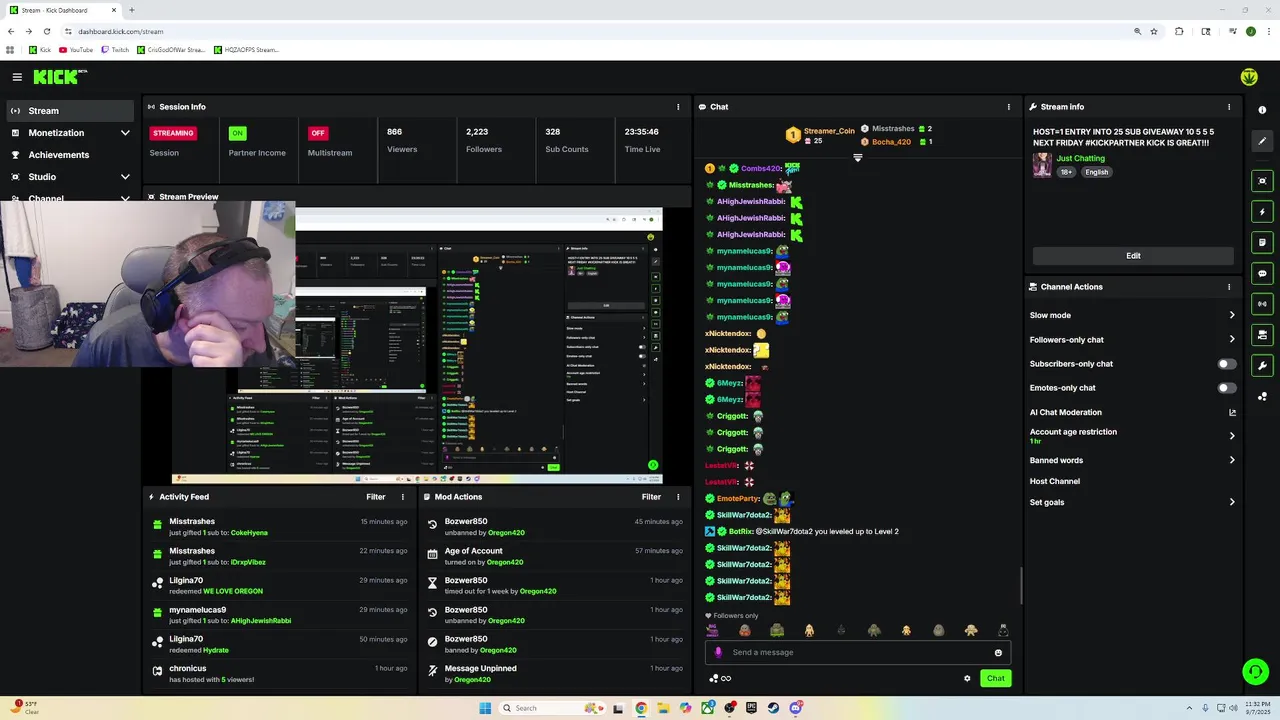Toggle the lightning bolt activity feed widget icon
1280x720 pixels.
point(1262,212)
